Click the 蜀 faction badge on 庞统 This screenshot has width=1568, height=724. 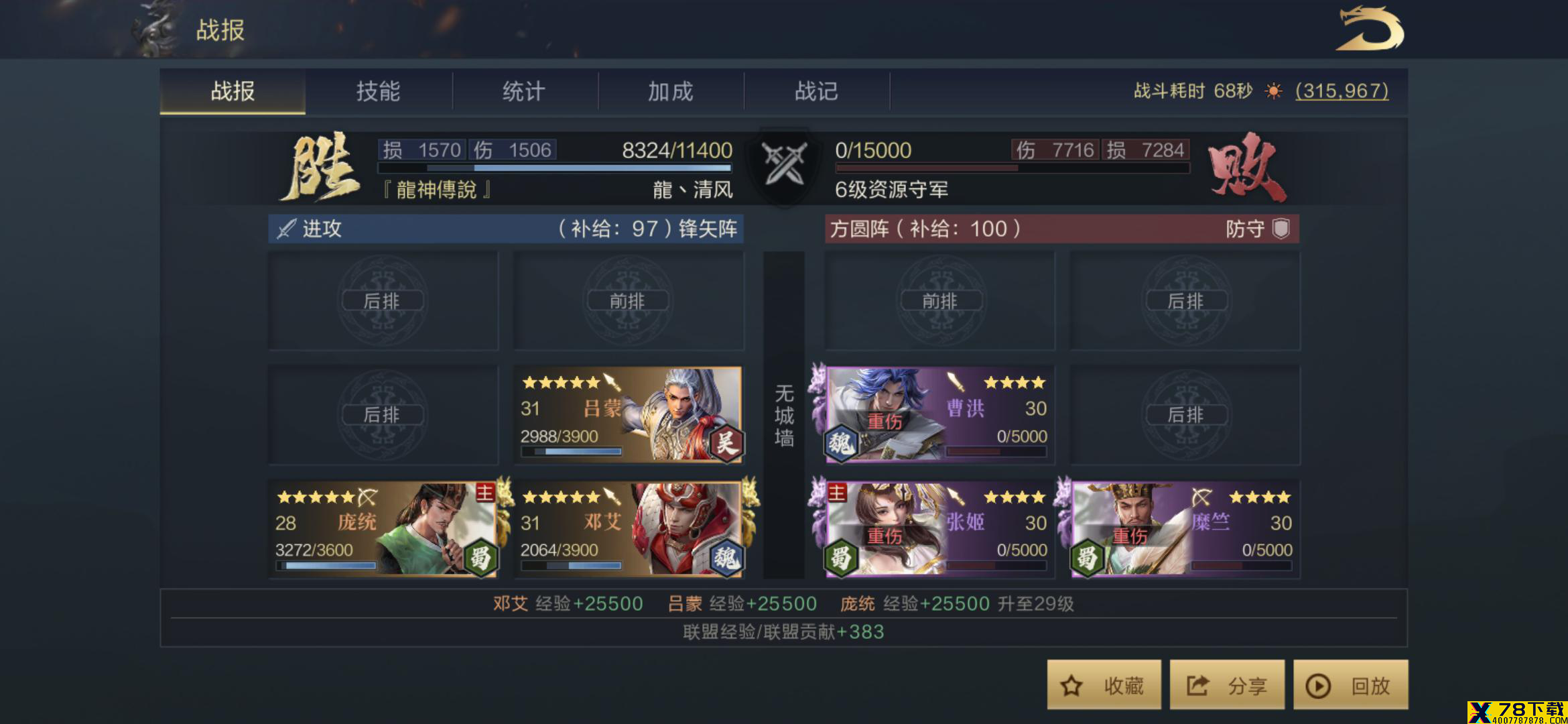[x=480, y=558]
